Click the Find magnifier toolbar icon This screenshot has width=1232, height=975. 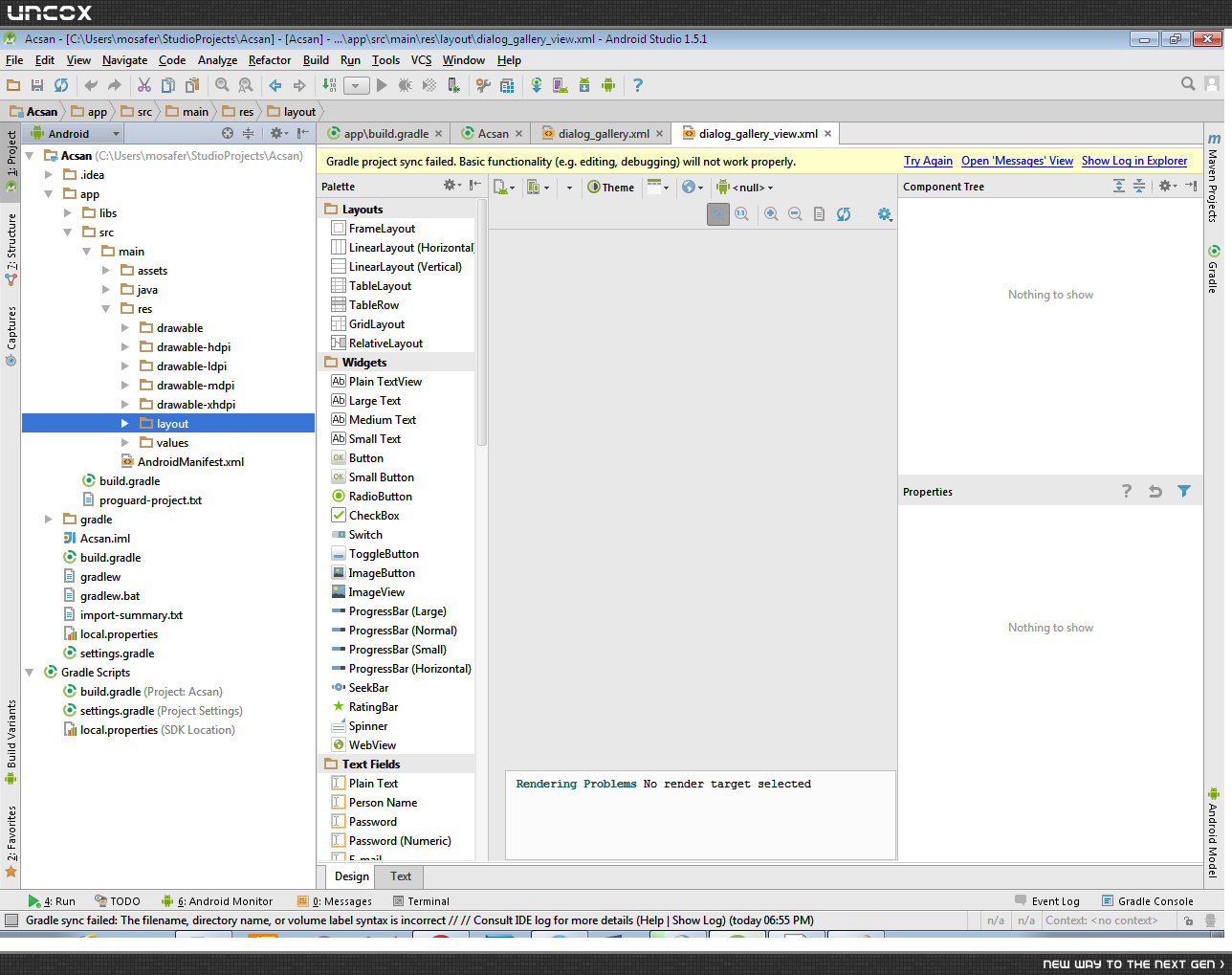coord(222,85)
